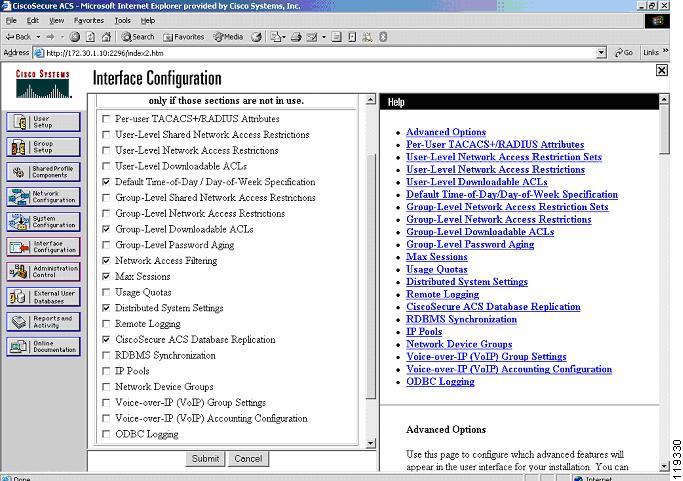
Task: Open the Favorites menu
Action: tap(89, 20)
